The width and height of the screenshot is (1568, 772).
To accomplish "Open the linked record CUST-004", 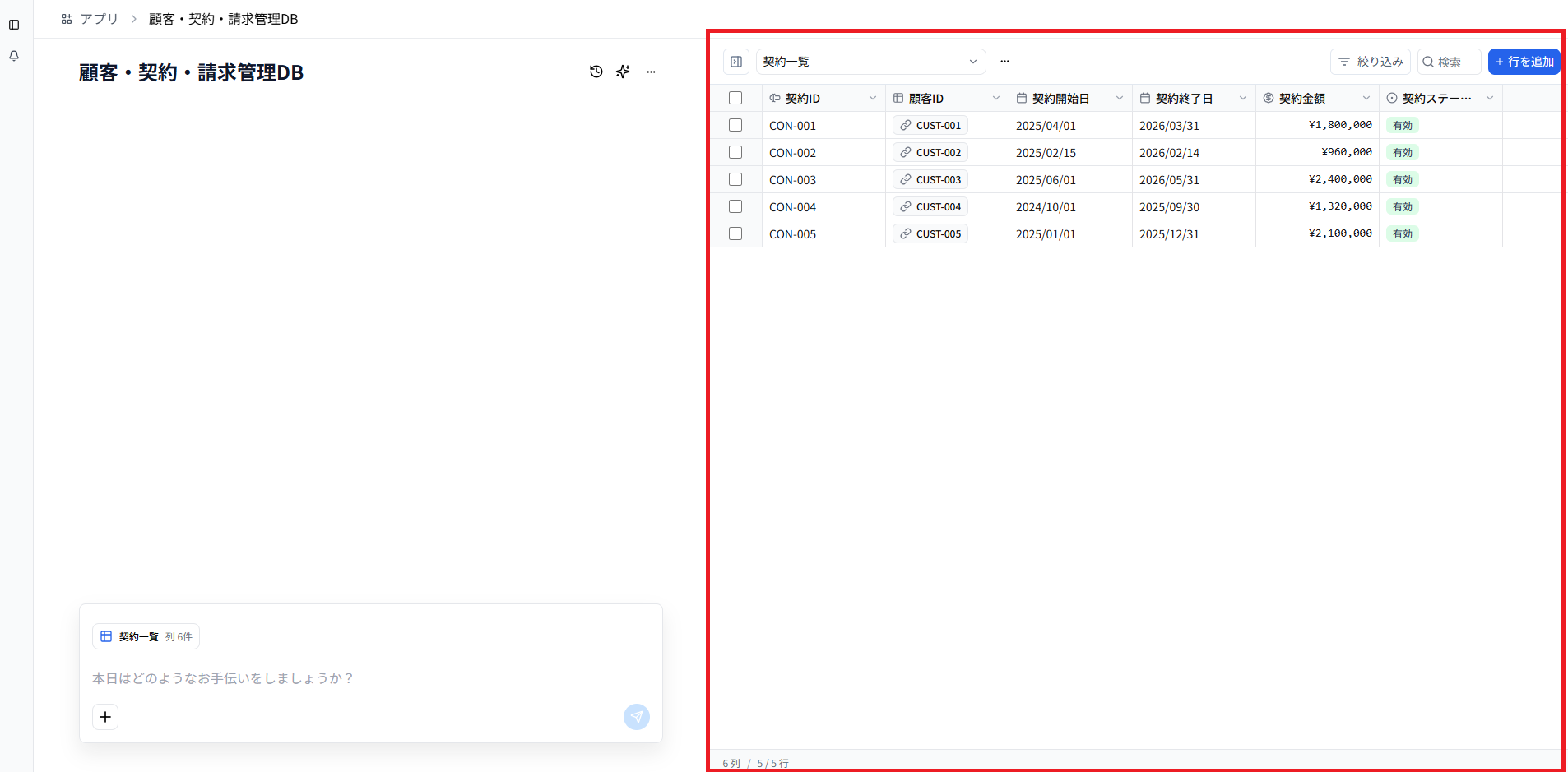I will 930,207.
